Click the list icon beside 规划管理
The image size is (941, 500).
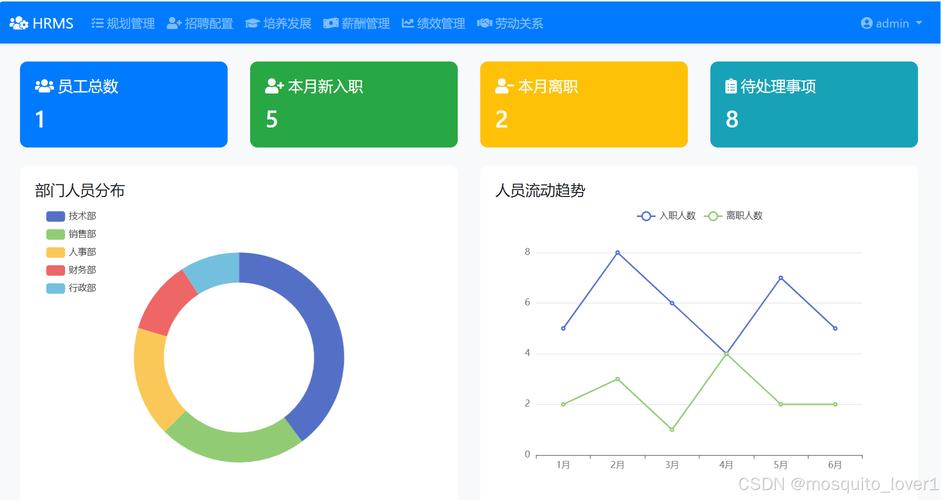coord(97,23)
